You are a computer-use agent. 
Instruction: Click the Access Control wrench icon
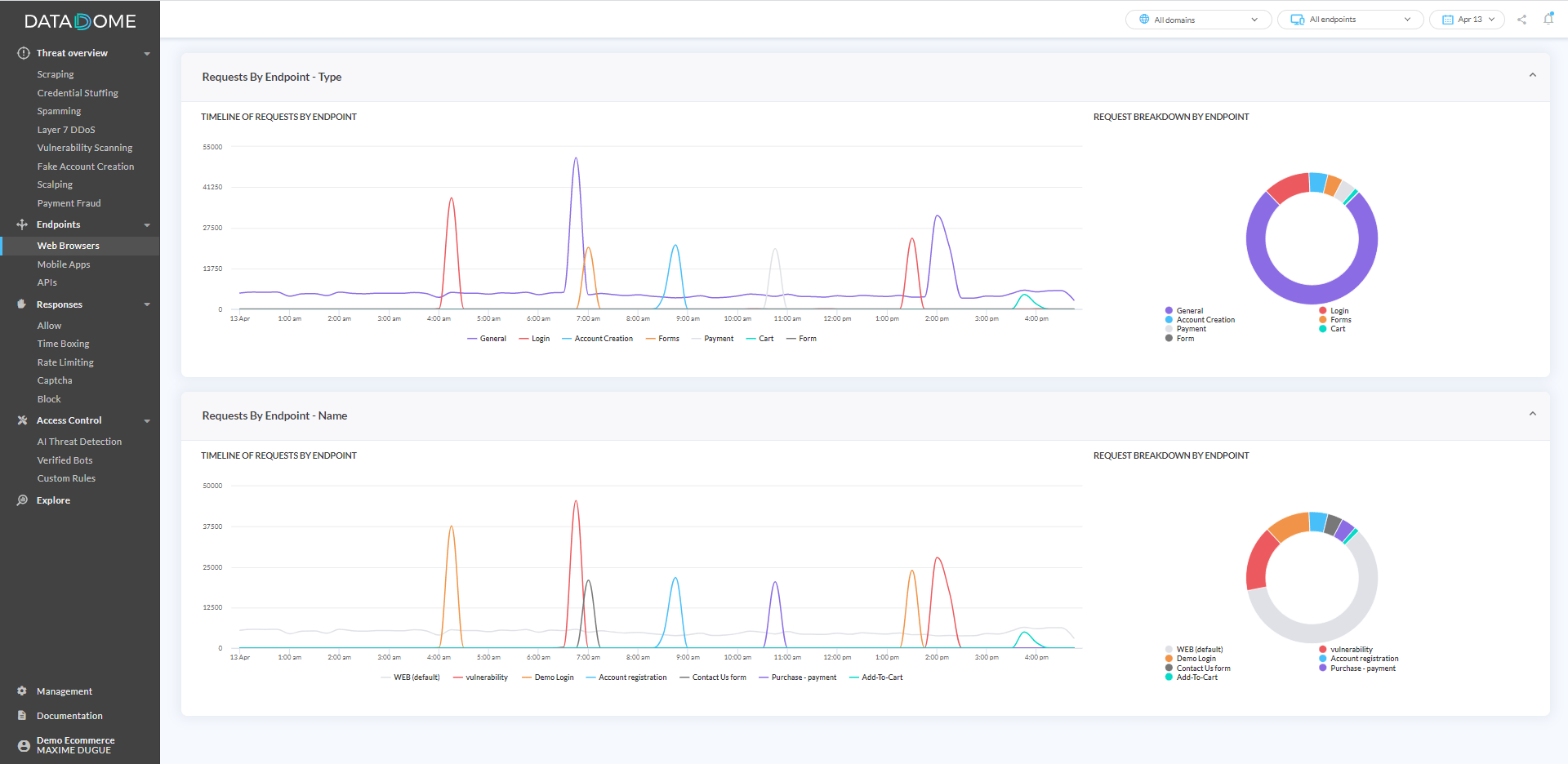tap(21, 420)
